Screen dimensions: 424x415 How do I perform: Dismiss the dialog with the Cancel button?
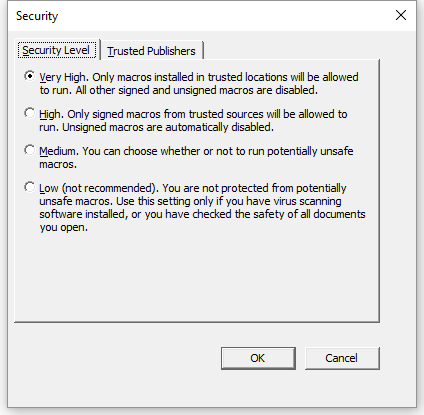pyautogui.click(x=342, y=358)
